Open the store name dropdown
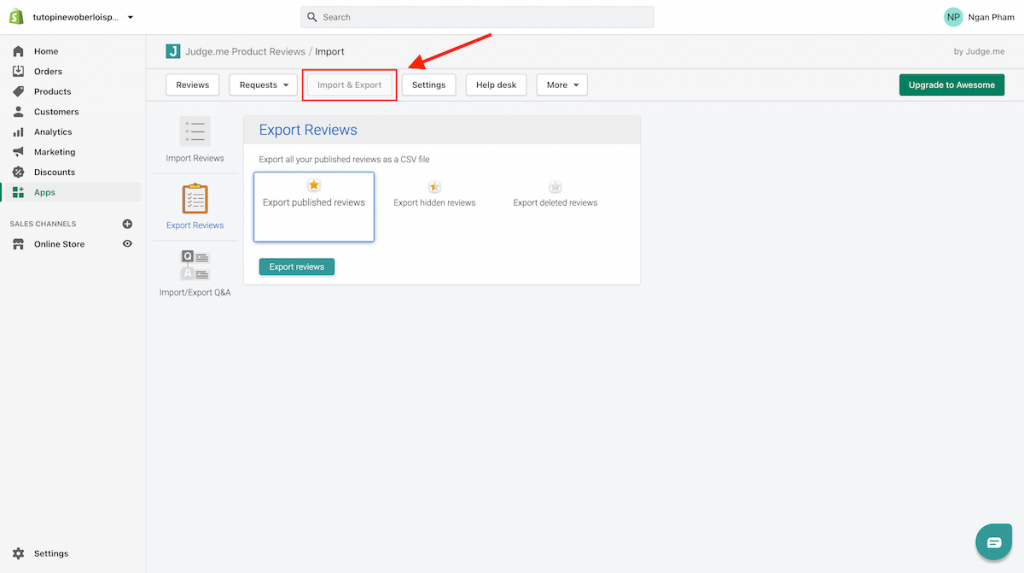The width and height of the screenshot is (1024, 573). click(x=83, y=17)
